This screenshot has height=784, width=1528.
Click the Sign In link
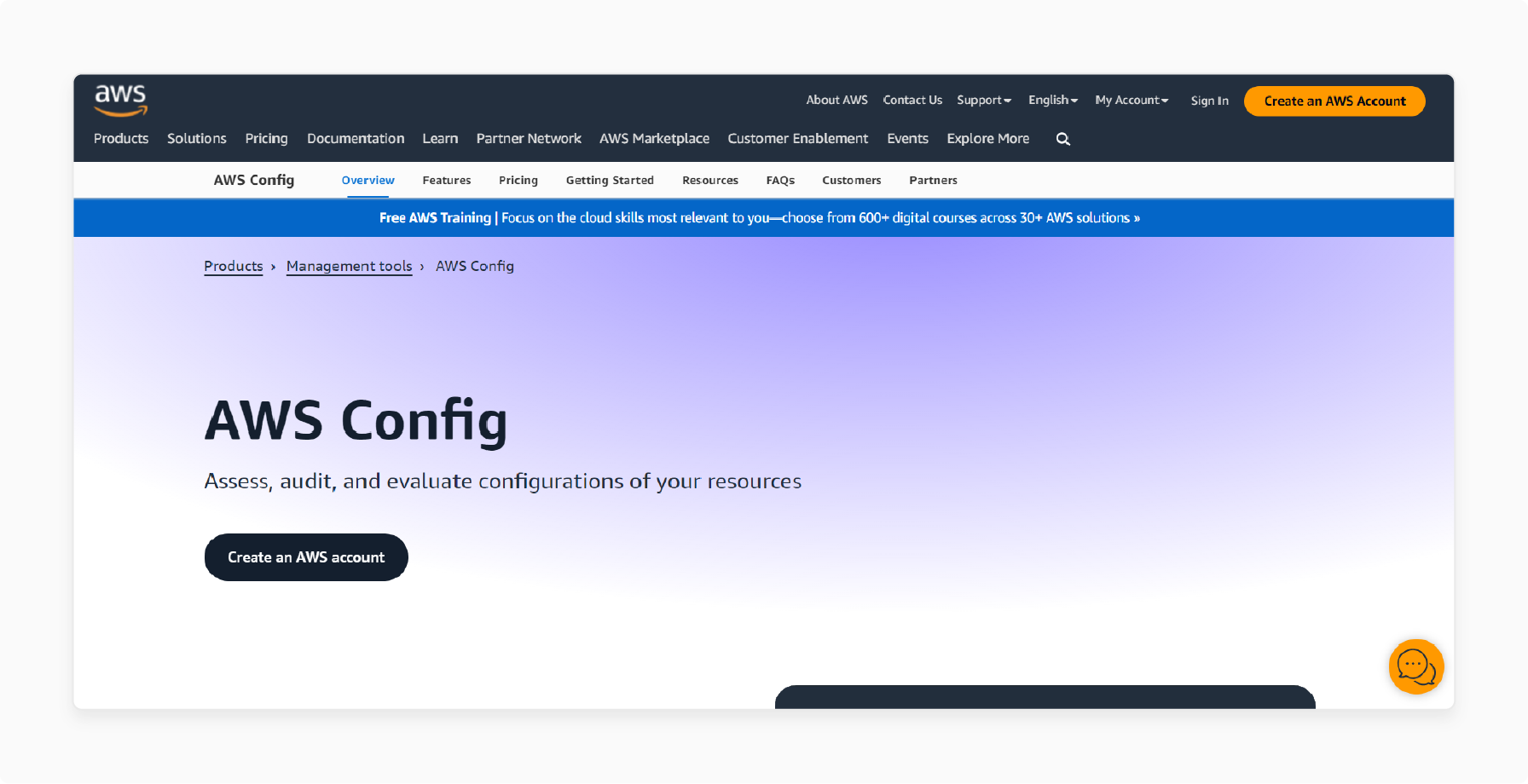(x=1209, y=101)
